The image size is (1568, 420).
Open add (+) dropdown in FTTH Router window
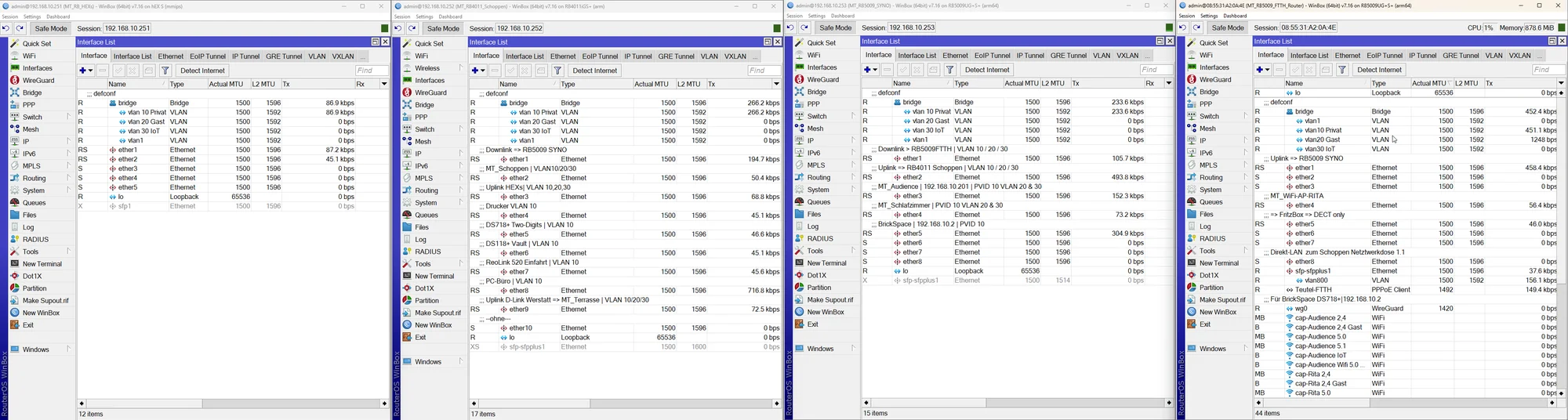tap(1263, 70)
